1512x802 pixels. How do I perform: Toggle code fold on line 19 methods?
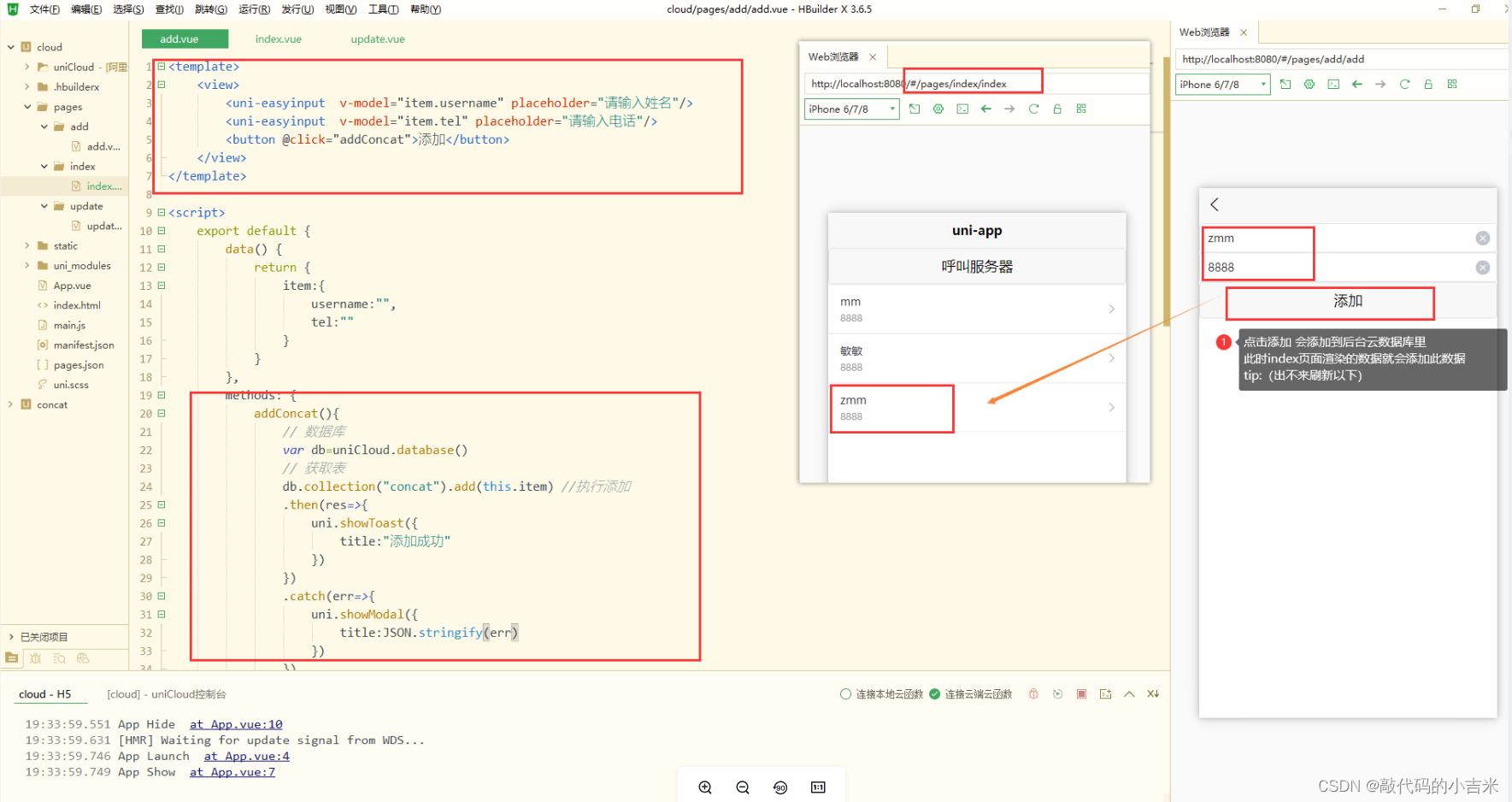pos(162,395)
